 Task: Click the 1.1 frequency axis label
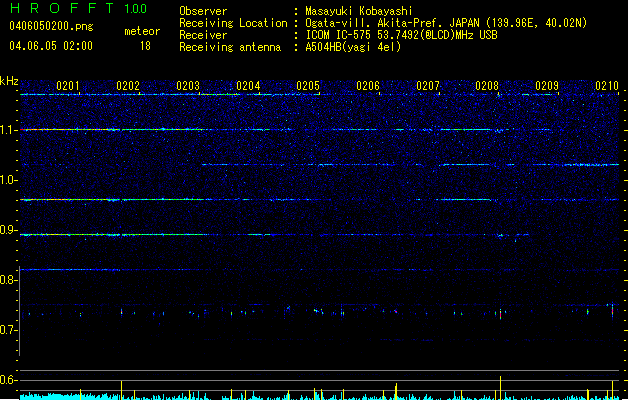click(x=9, y=130)
